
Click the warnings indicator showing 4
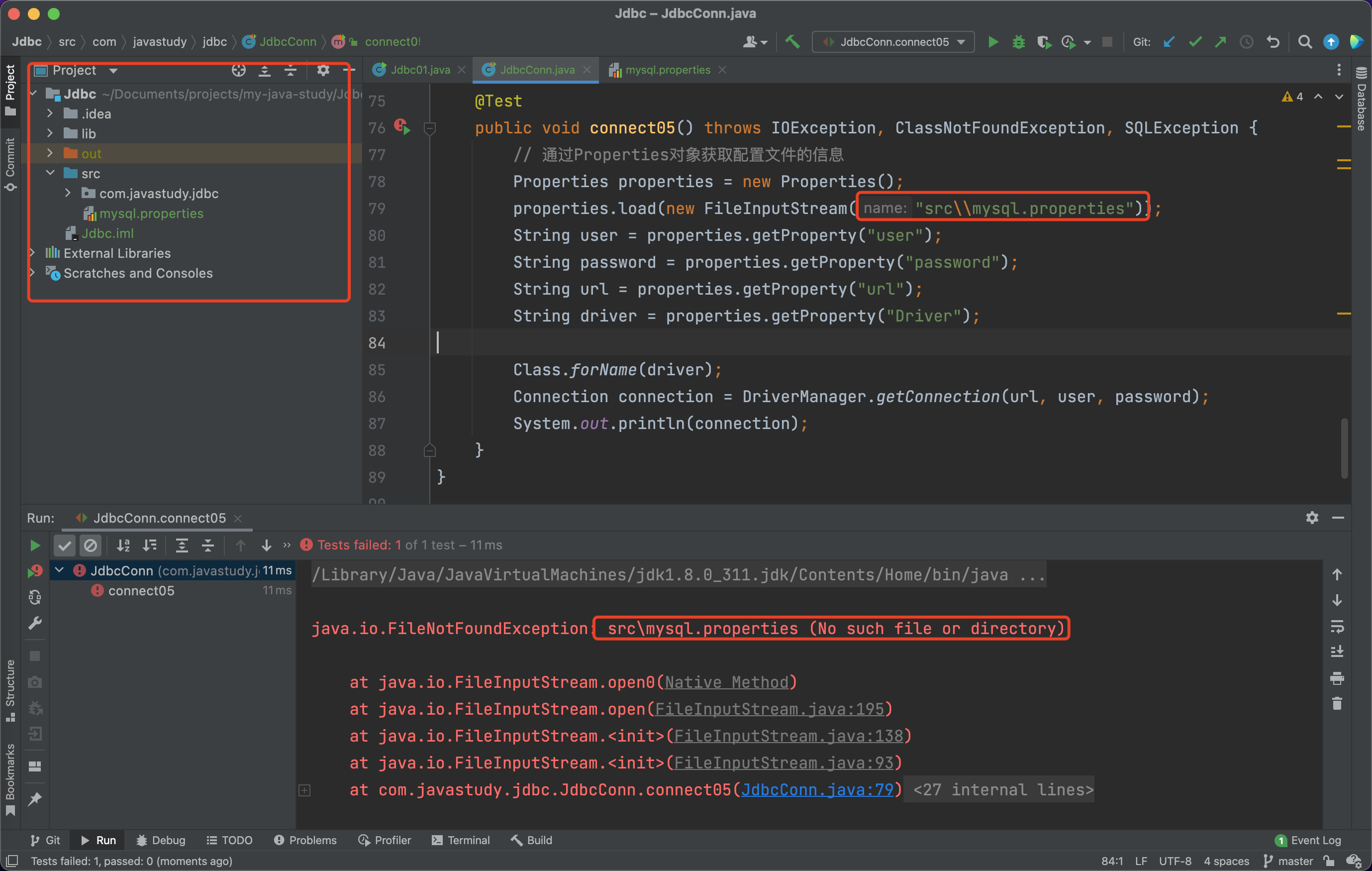tap(1292, 97)
